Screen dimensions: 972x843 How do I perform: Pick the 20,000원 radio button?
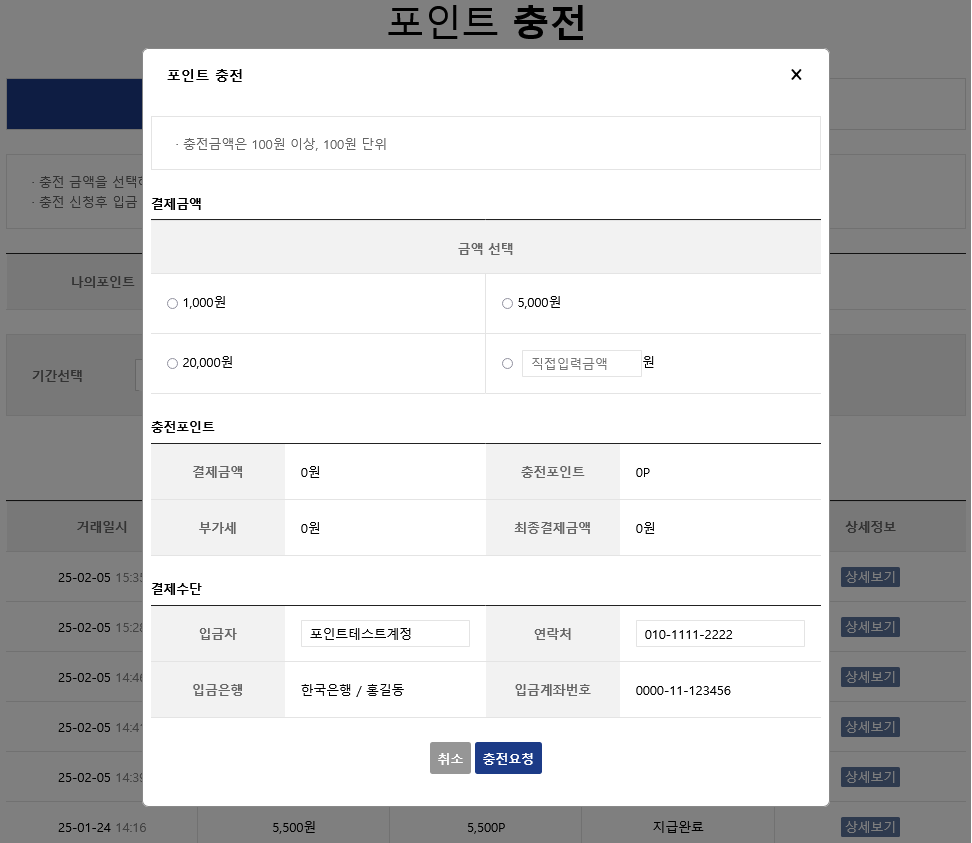click(172, 364)
